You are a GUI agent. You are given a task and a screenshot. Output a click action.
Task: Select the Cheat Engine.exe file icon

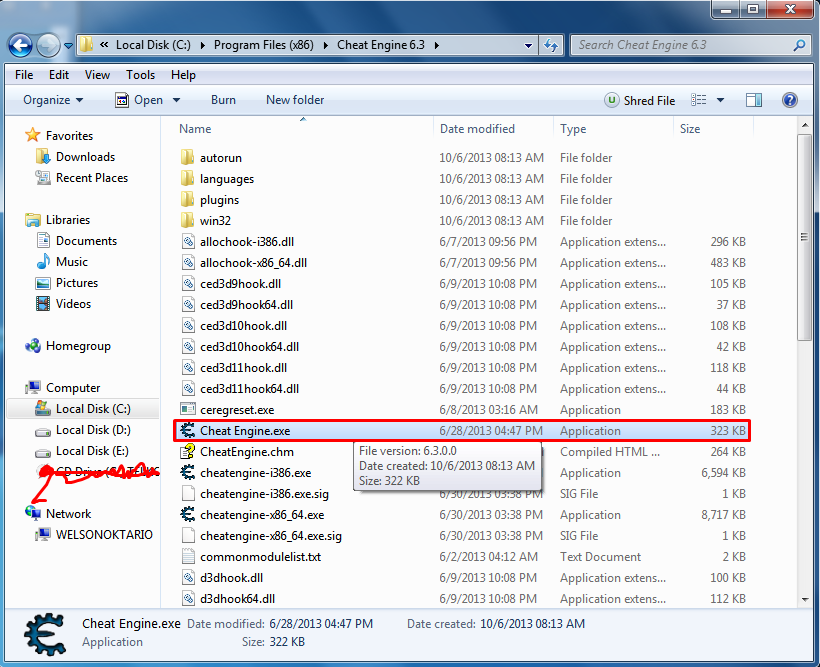click(x=187, y=431)
